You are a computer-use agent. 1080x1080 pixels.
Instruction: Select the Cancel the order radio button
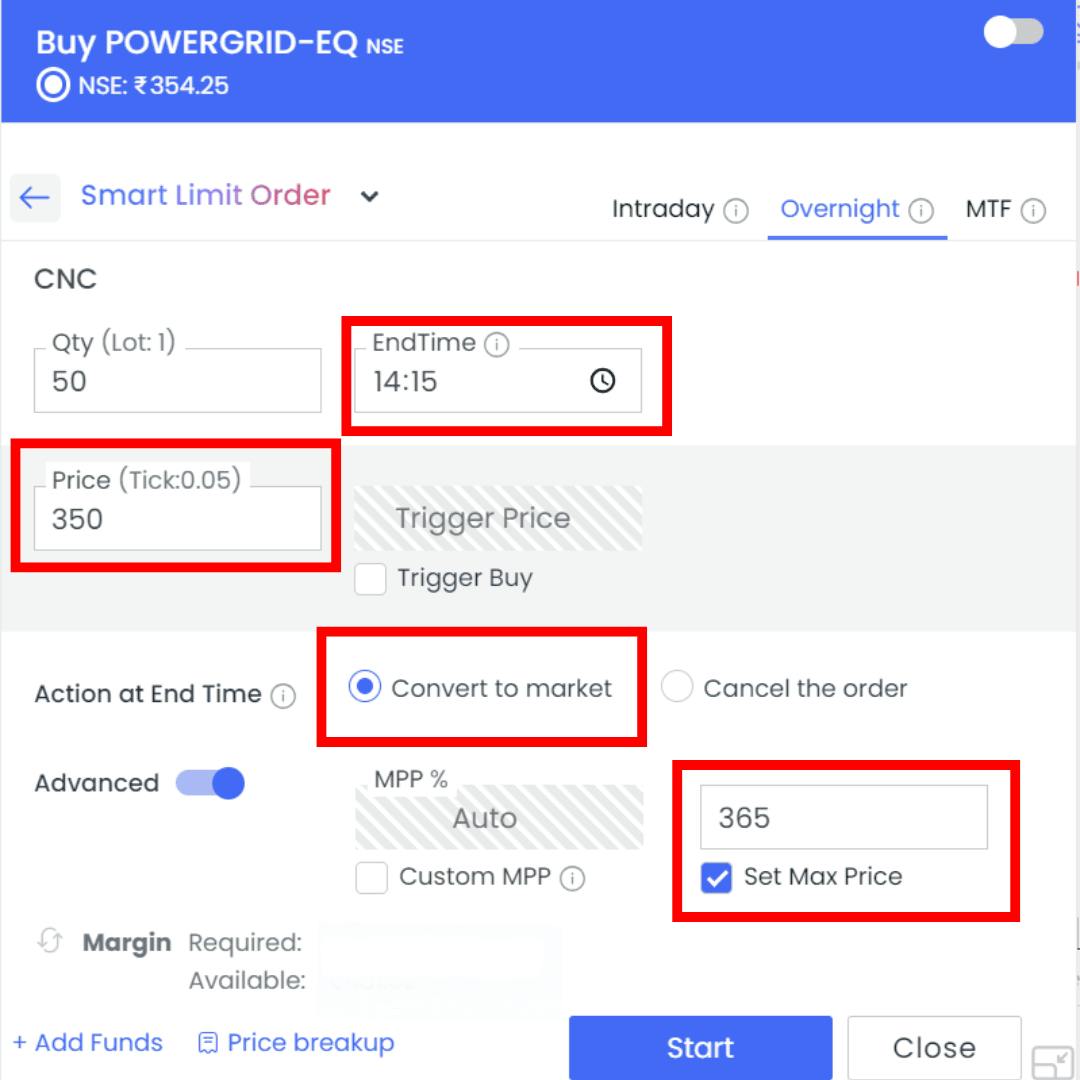677,688
